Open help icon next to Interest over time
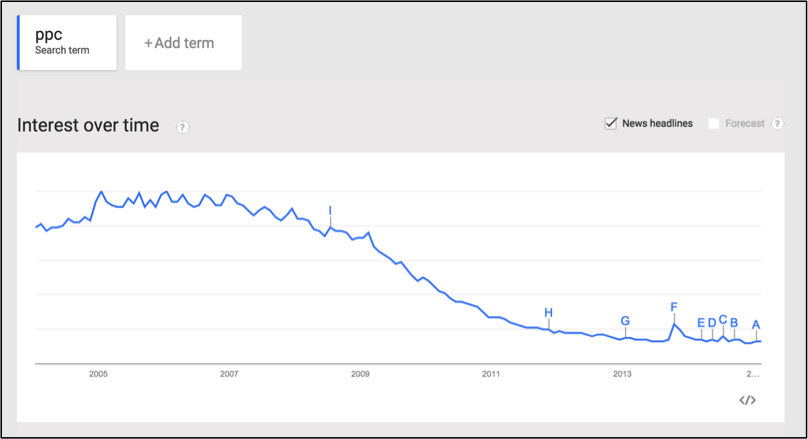The height and width of the screenshot is (439, 808). tap(182, 127)
